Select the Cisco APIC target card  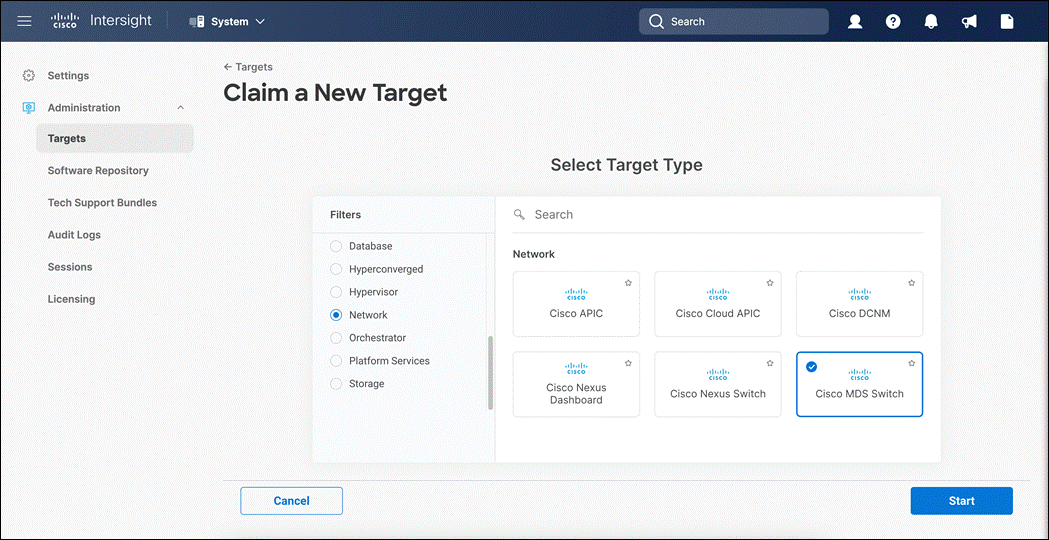point(576,304)
